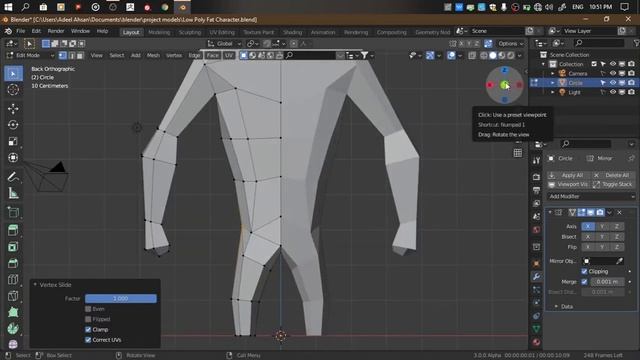Open the Modifier properties wrench tab
Viewport: 640px width, 360px height.
[x=536, y=276]
